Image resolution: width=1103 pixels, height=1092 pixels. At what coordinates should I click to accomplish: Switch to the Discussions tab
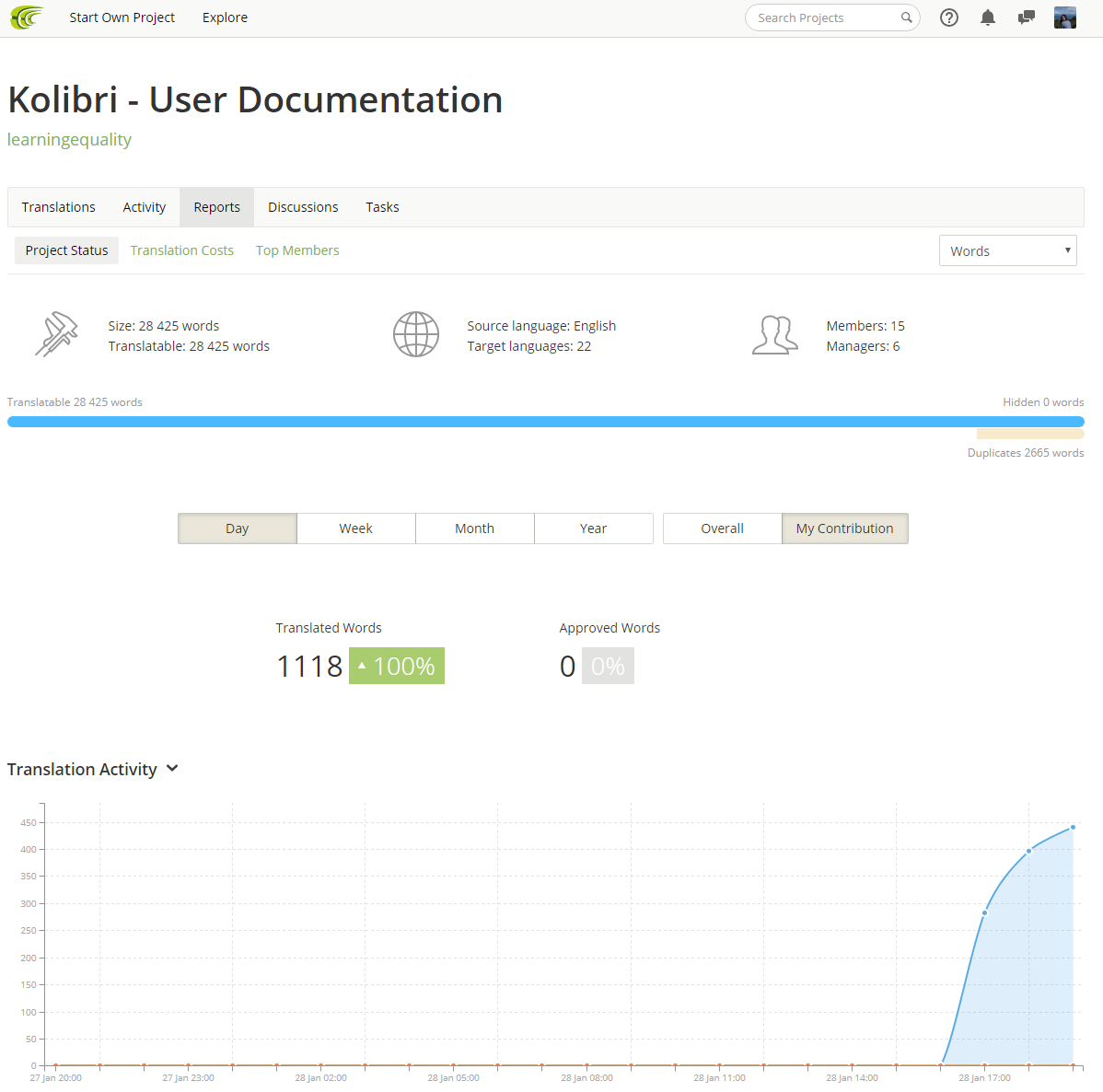pyautogui.click(x=303, y=207)
